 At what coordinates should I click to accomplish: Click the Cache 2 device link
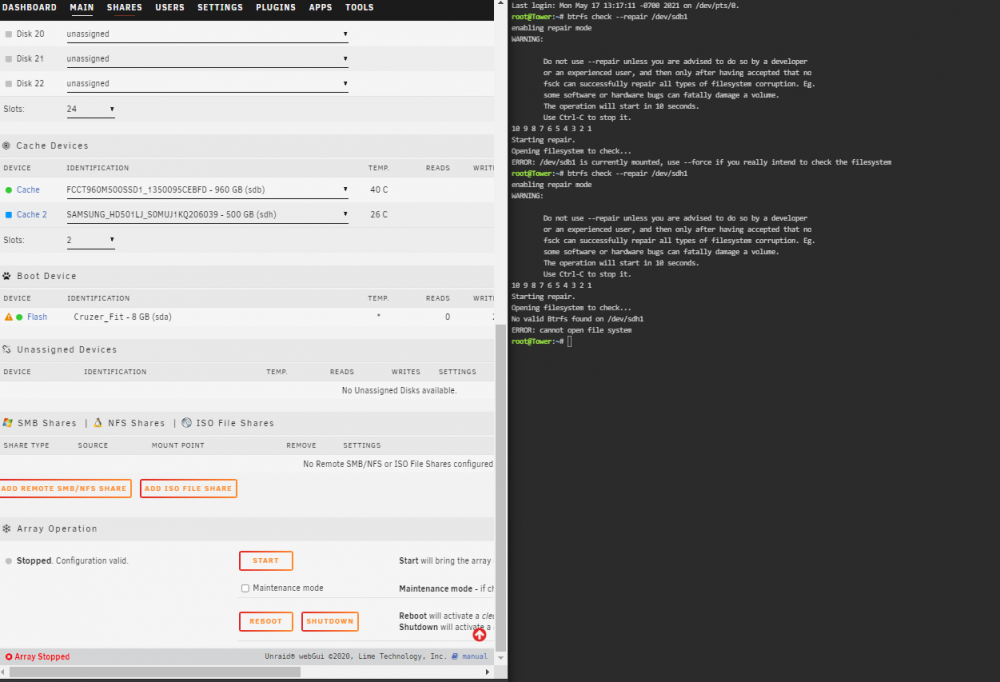click(32, 215)
